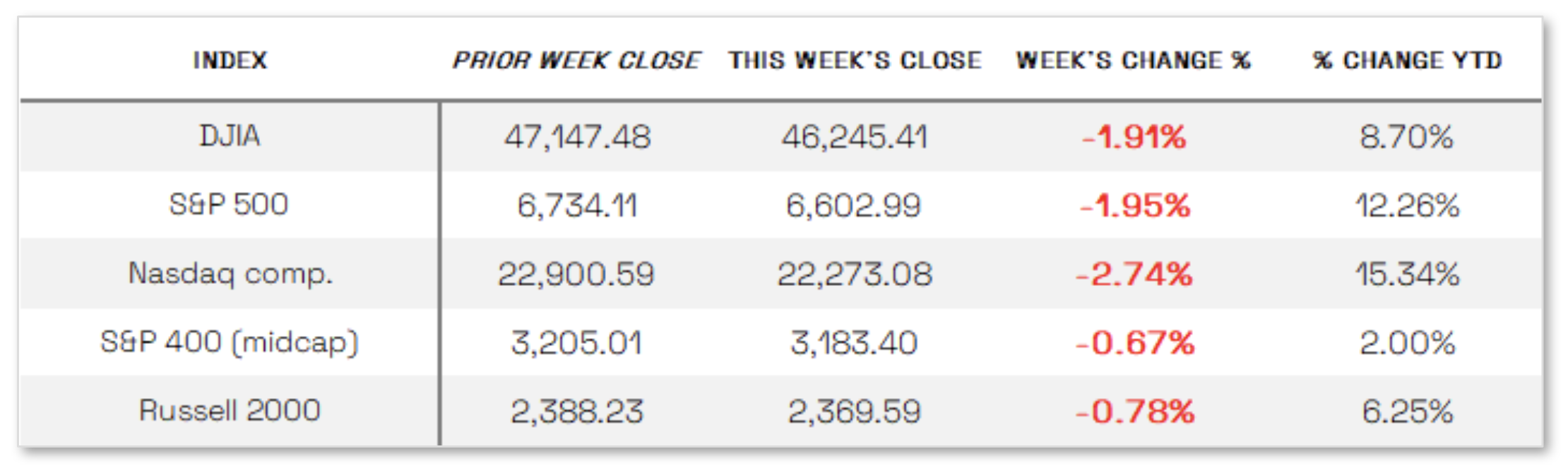Select the S&P 400 (midcap) label

click(x=230, y=342)
